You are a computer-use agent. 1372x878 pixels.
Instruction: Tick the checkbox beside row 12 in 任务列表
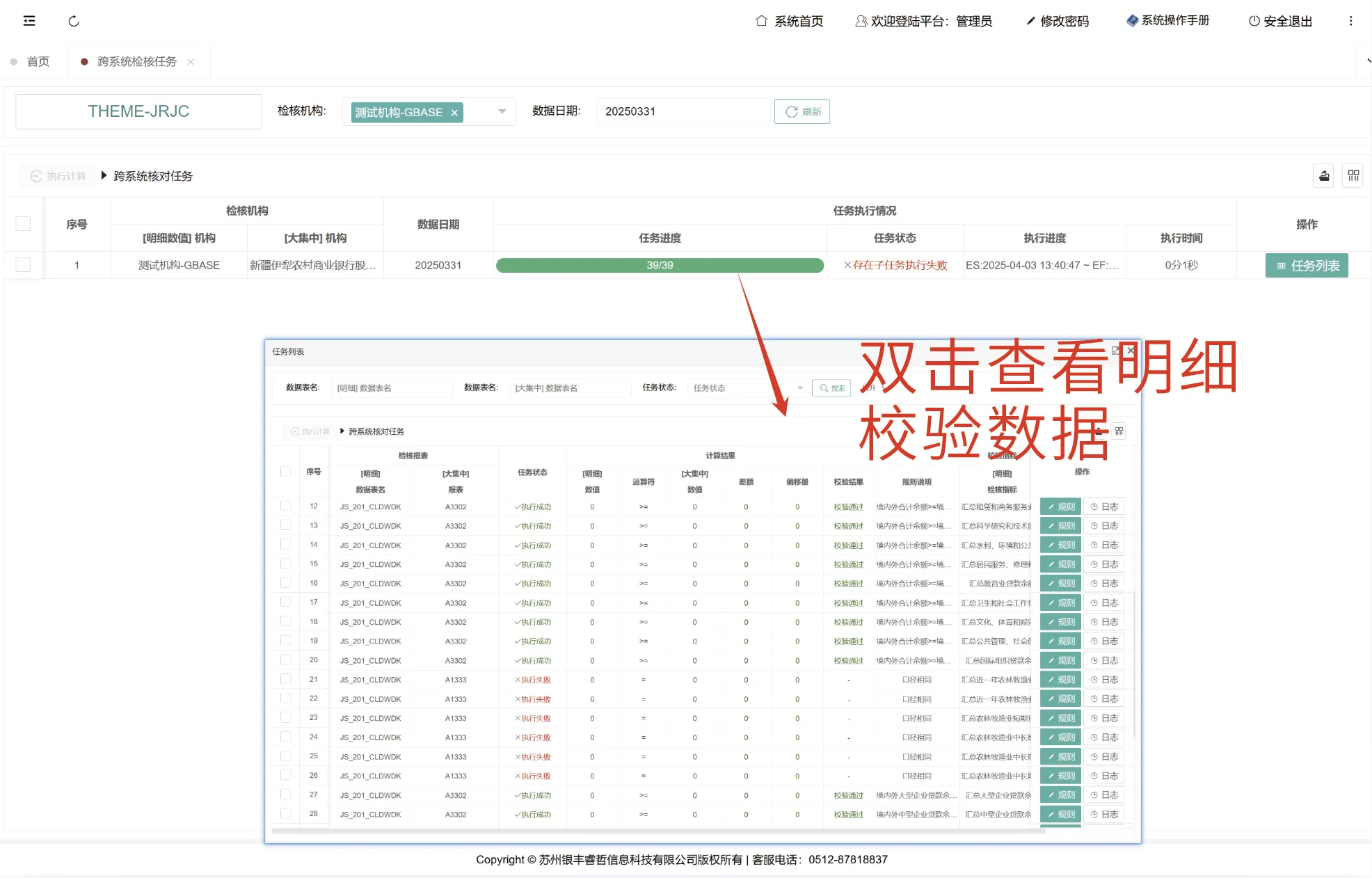click(285, 506)
